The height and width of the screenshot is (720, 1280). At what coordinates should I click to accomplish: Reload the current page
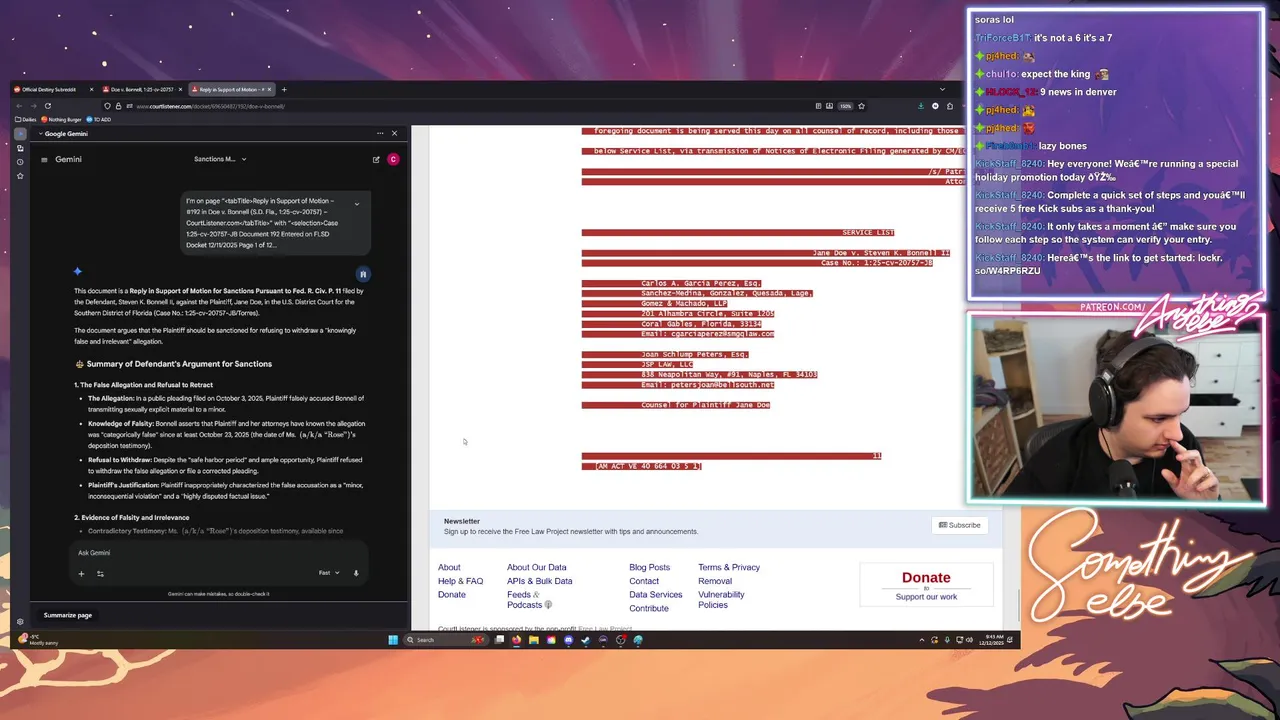pos(47,106)
